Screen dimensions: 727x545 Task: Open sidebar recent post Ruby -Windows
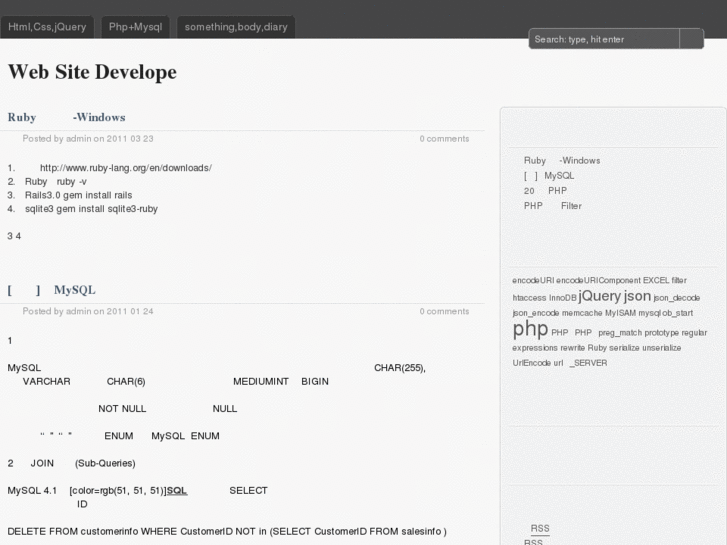coord(562,160)
